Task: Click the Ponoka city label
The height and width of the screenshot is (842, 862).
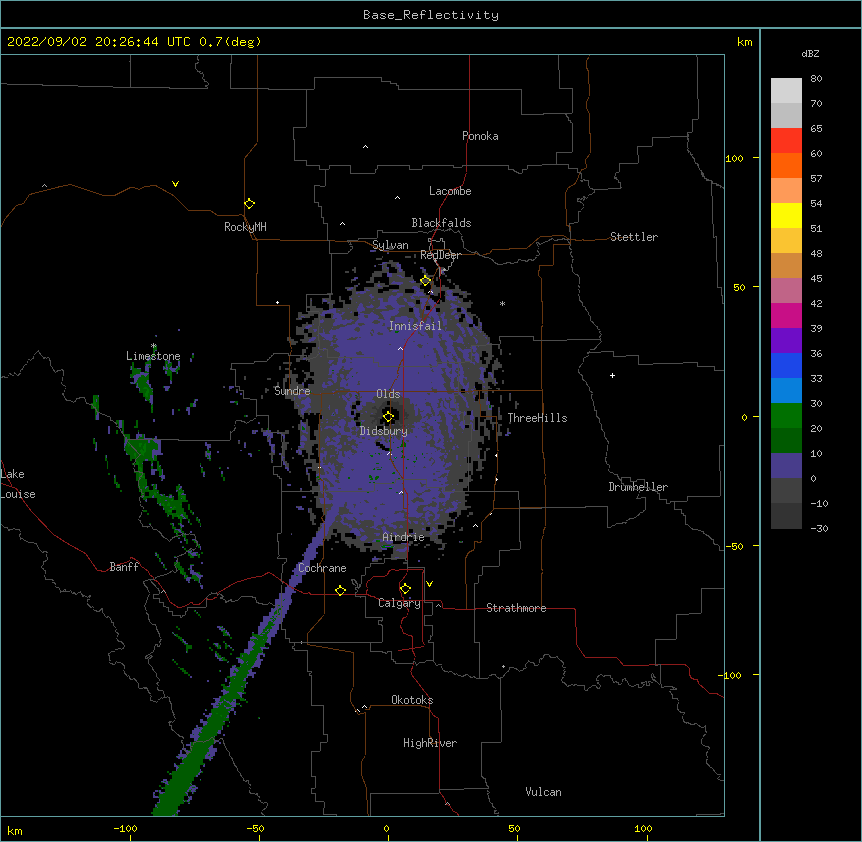Action: (480, 136)
